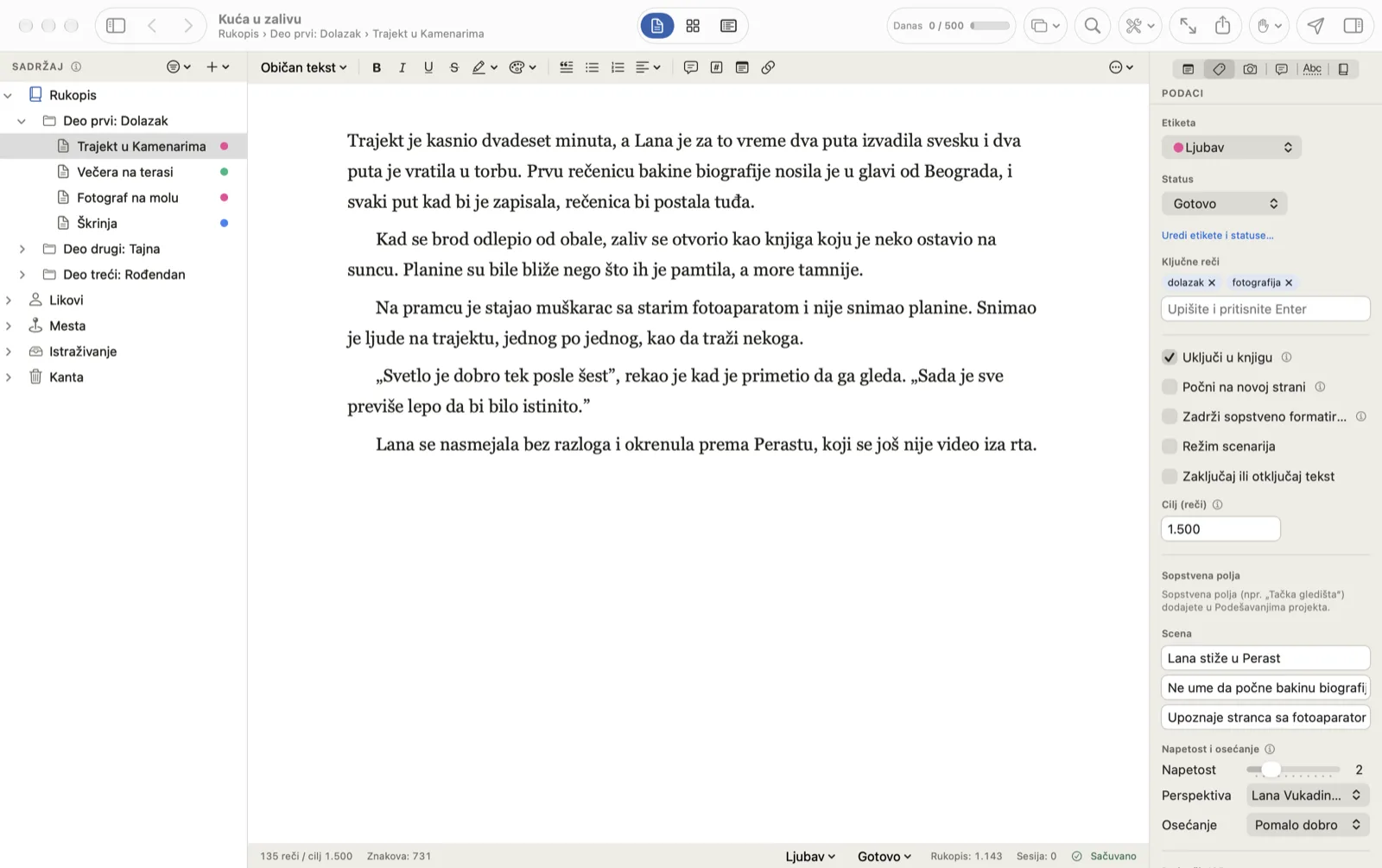Collapse Deo prvi: Dolazak folder
This screenshot has width=1382, height=868.
pos(22,121)
